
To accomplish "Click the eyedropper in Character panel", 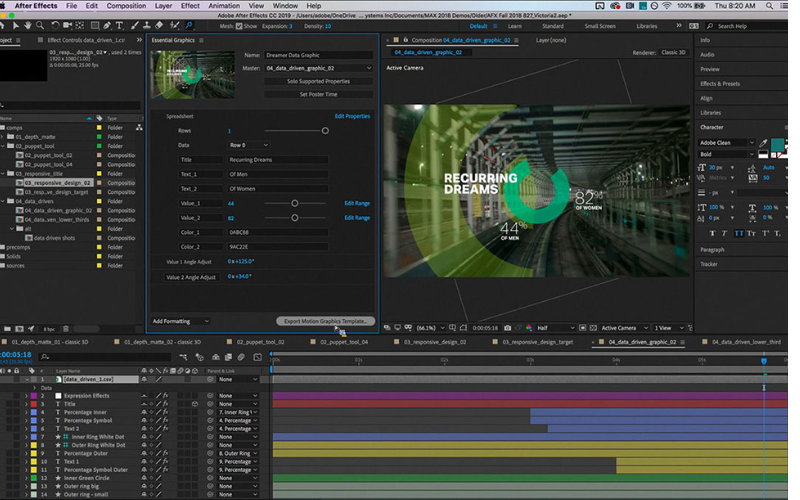I will coord(763,144).
